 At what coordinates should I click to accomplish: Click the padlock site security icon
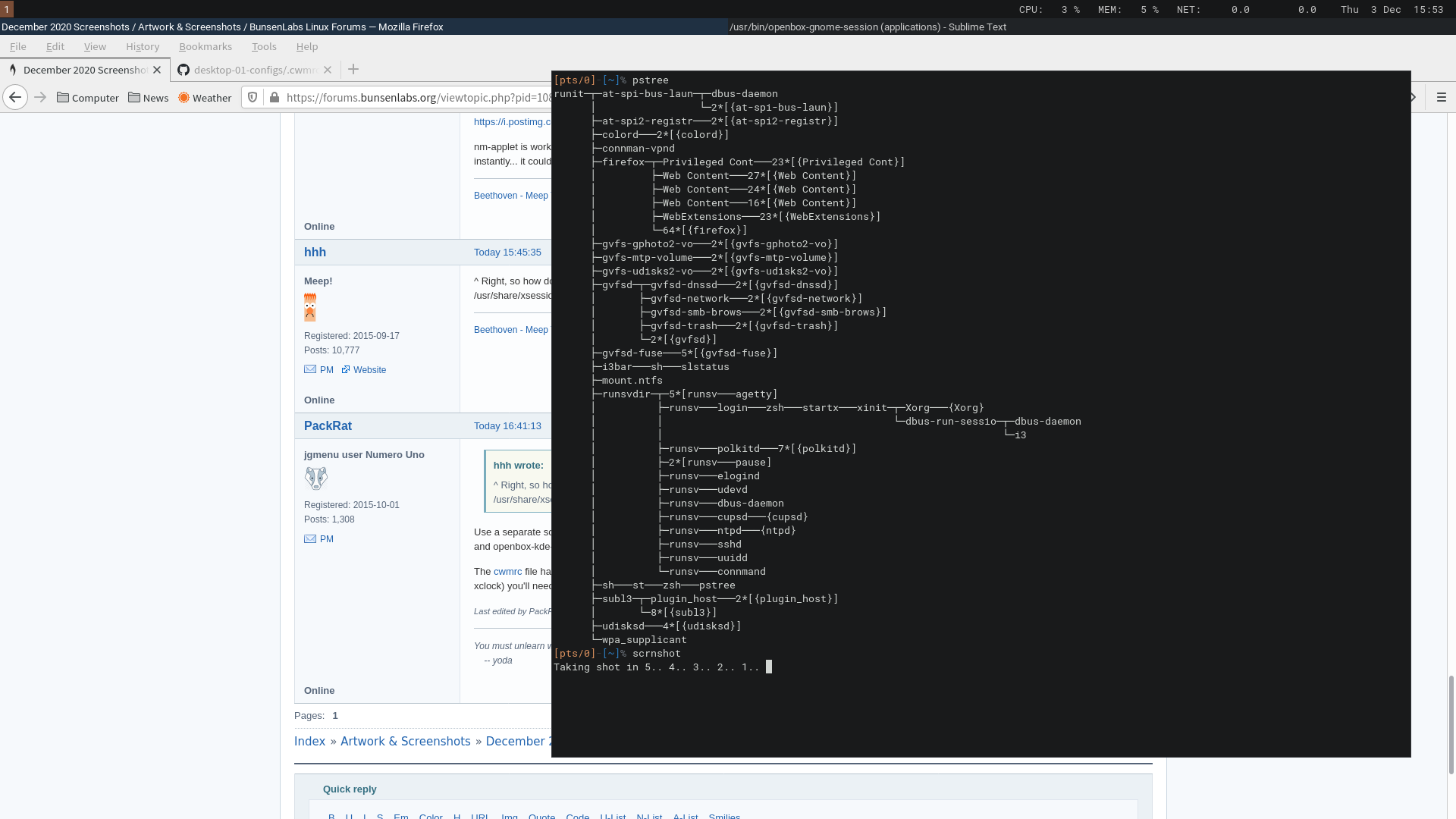[275, 97]
